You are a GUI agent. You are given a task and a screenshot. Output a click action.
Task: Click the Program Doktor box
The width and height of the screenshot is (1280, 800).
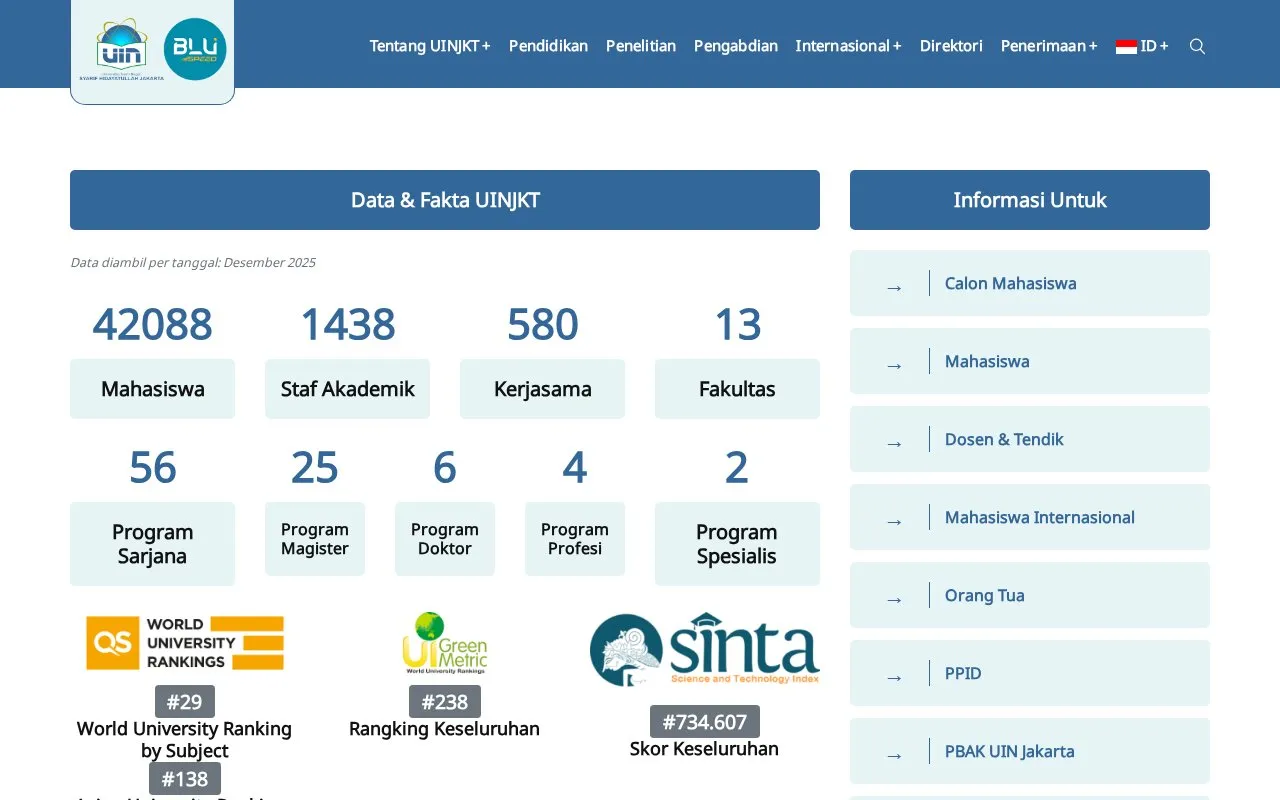point(445,539)
